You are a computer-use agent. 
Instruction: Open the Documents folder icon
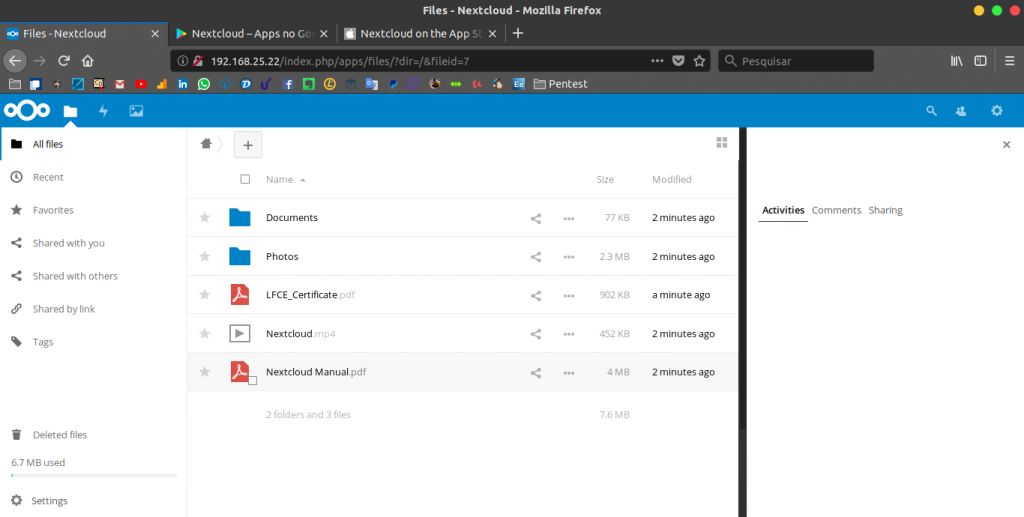point(240,217)
